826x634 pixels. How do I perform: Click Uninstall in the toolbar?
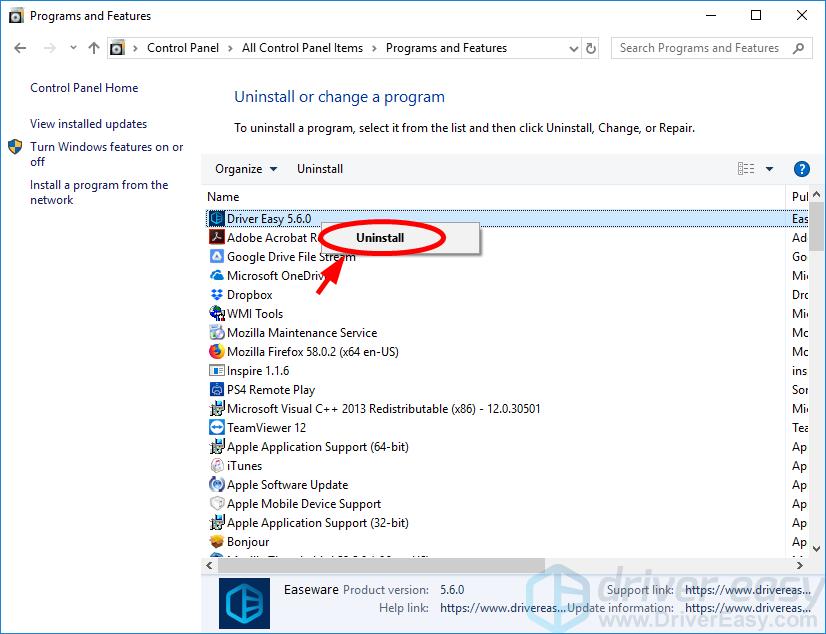coord(320,169)
